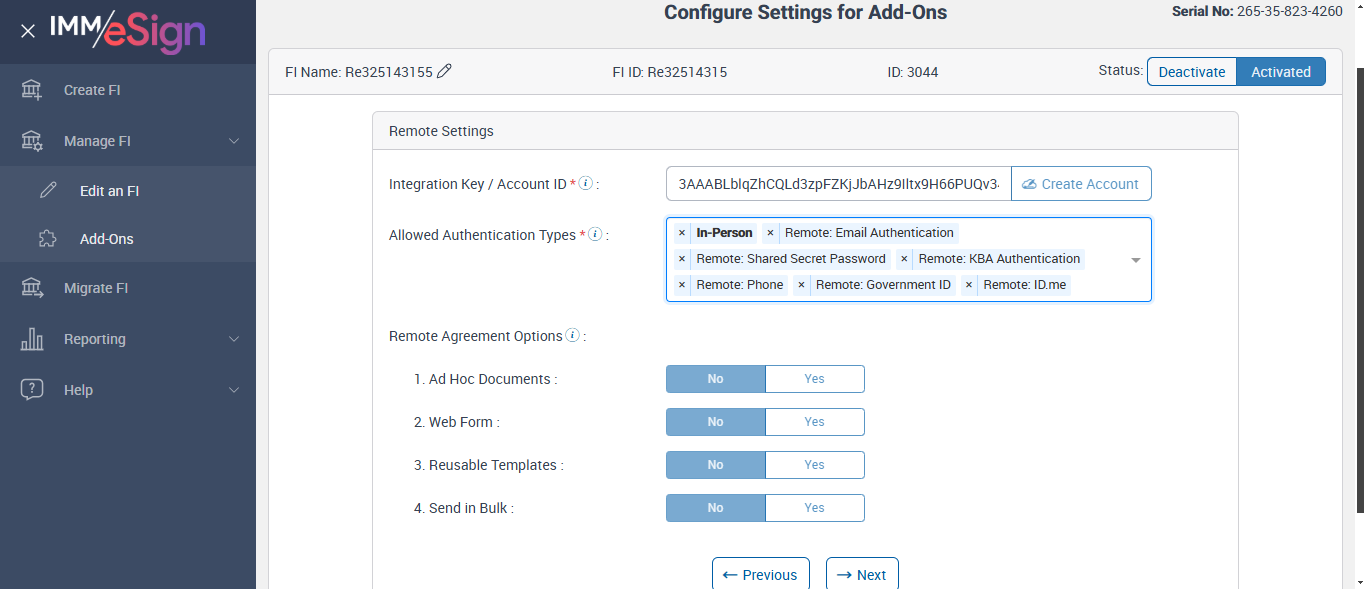Click the Integration Key input field
This screenshot has height=589, width=1366.
838,184
